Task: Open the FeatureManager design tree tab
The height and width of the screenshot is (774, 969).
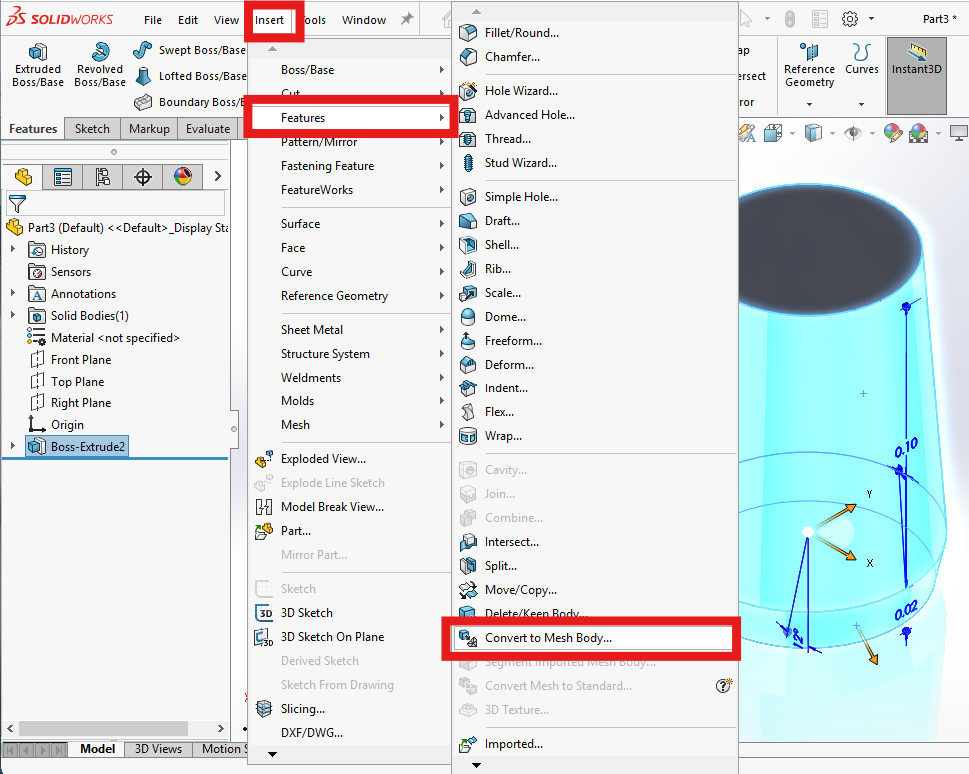Action: coord(23,177)
